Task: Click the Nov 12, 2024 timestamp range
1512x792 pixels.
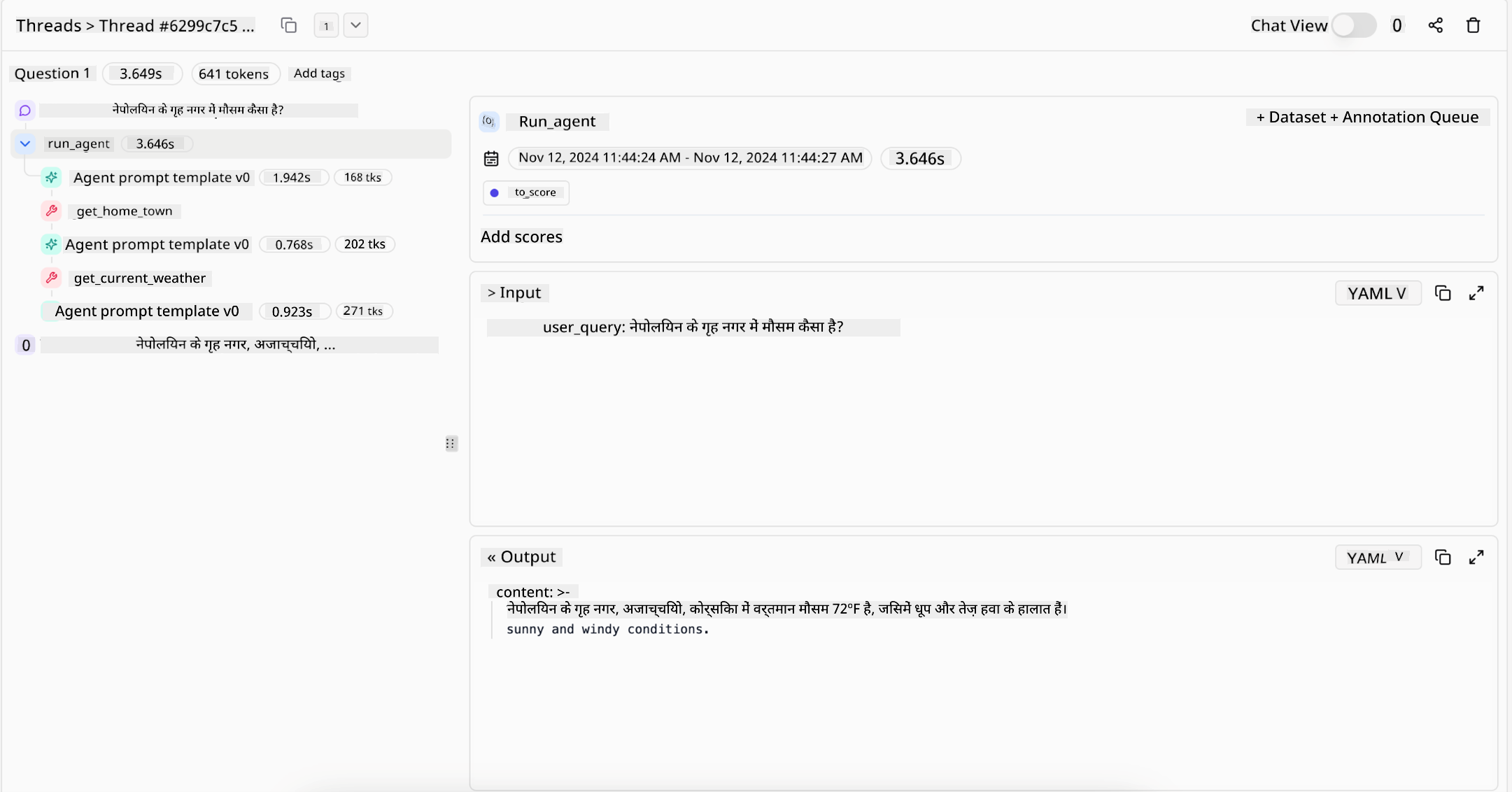Action: pyautogui.click(x=690, y=158)
